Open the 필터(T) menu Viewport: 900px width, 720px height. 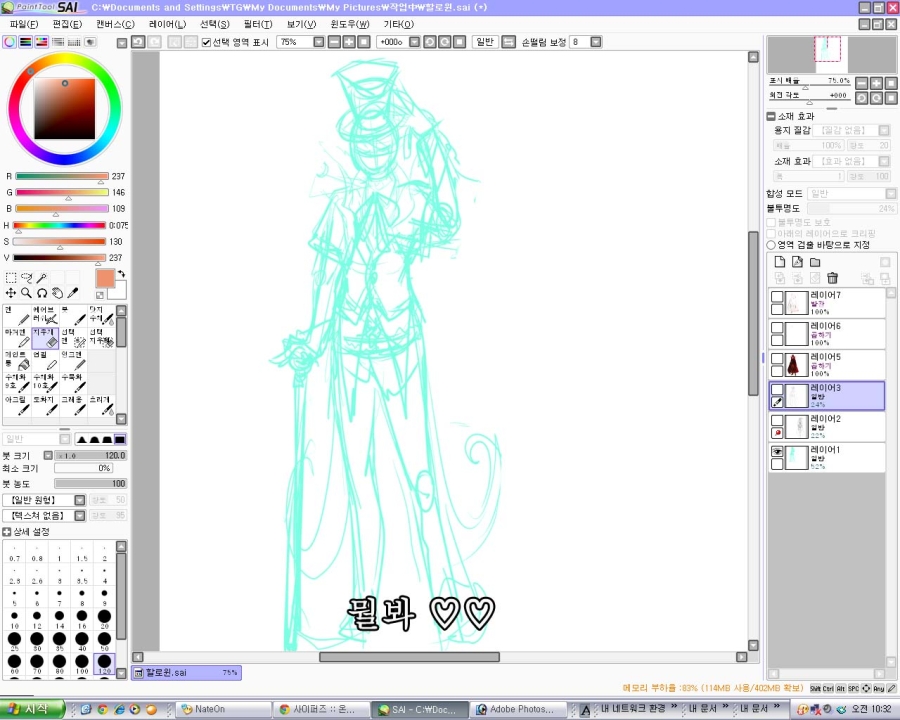257,24
